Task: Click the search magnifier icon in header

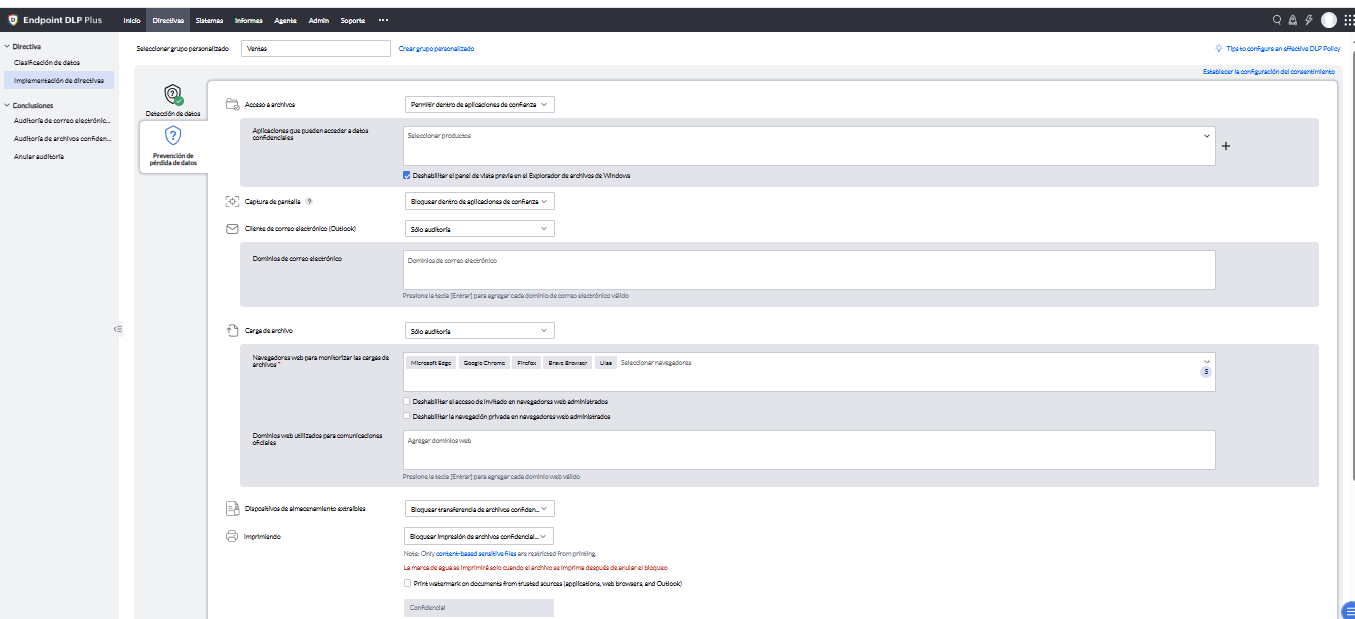Action: 1277,20
